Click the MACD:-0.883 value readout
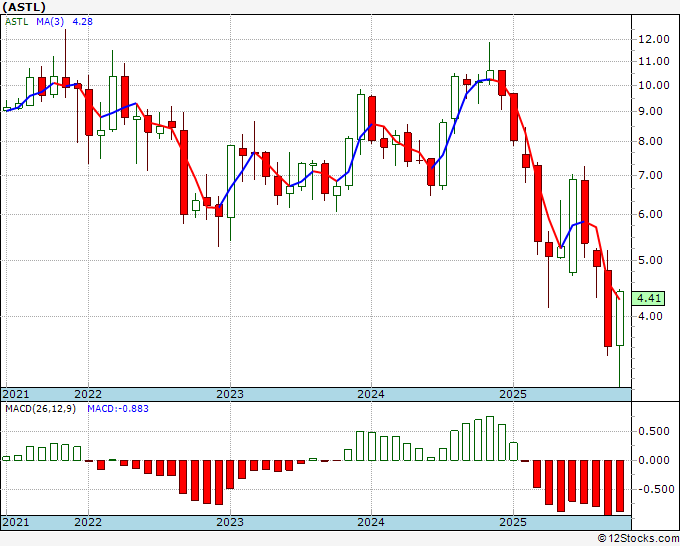Viewport: 680px width, 546px height. [118, 409]
